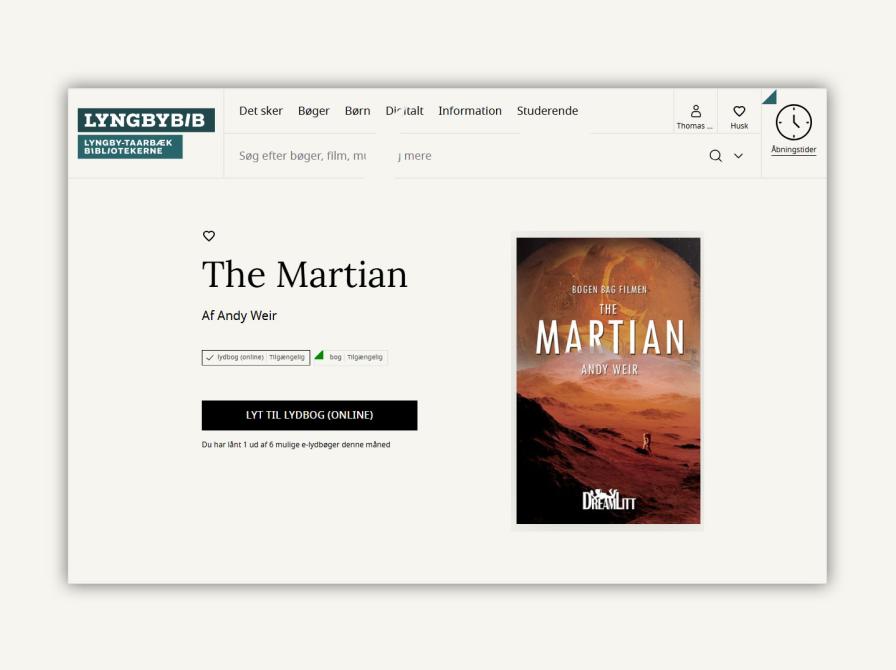The image size is (896, 670).
Task: Focus the search field for books and films
Action: pos(450,156)
